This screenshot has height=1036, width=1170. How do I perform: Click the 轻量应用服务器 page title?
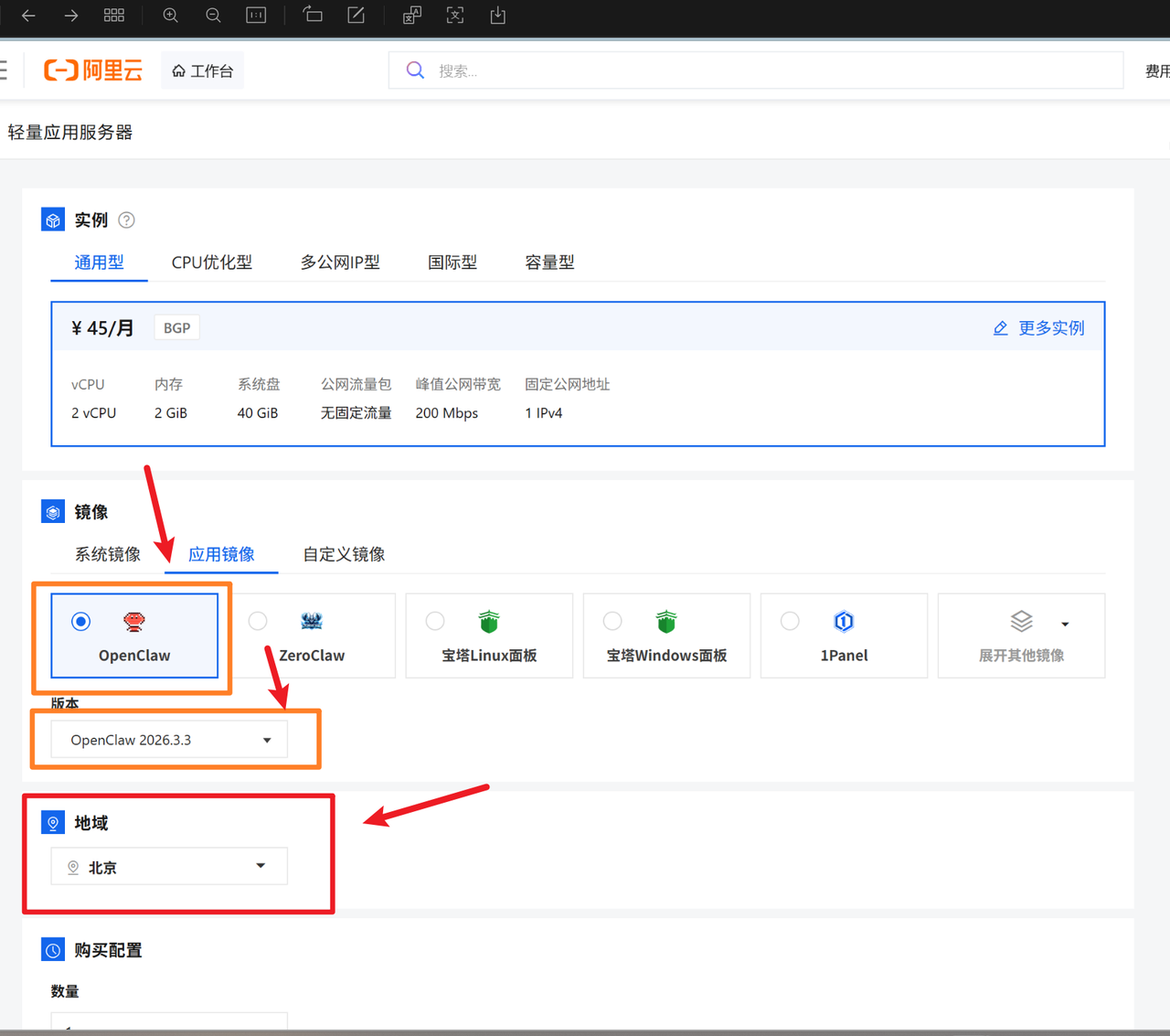click(70, 133)
